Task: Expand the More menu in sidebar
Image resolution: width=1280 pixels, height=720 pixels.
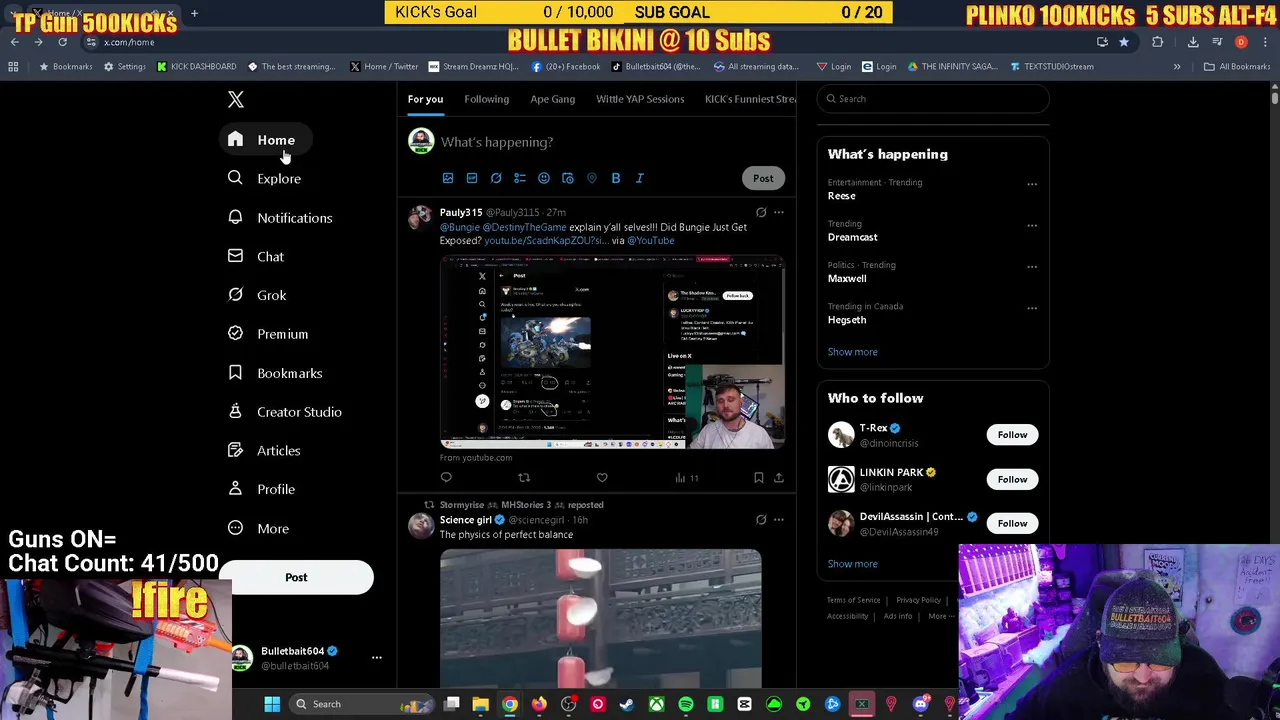Action: click(x=258, y=528)
